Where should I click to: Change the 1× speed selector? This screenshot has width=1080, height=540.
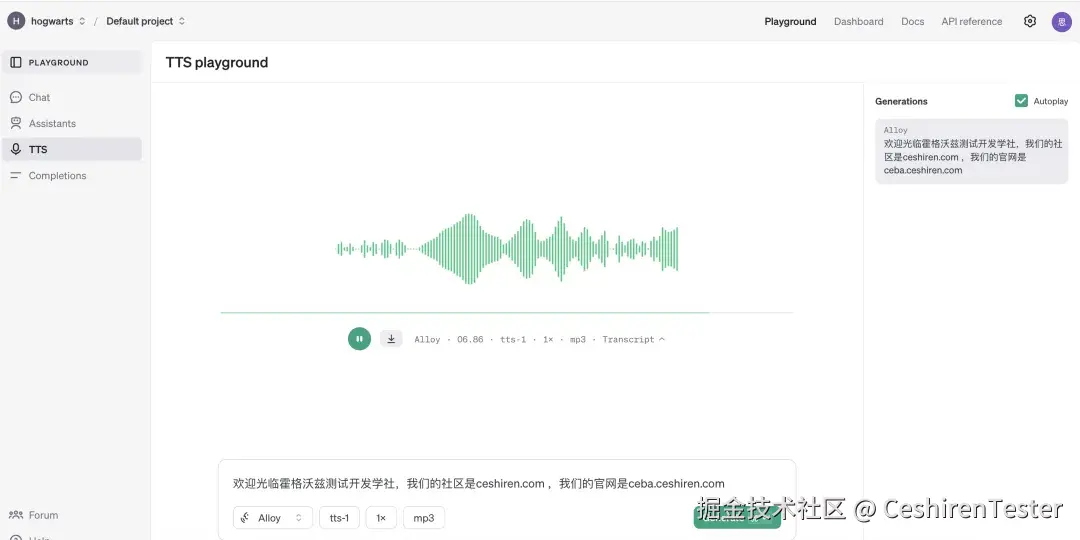[381, 518]
